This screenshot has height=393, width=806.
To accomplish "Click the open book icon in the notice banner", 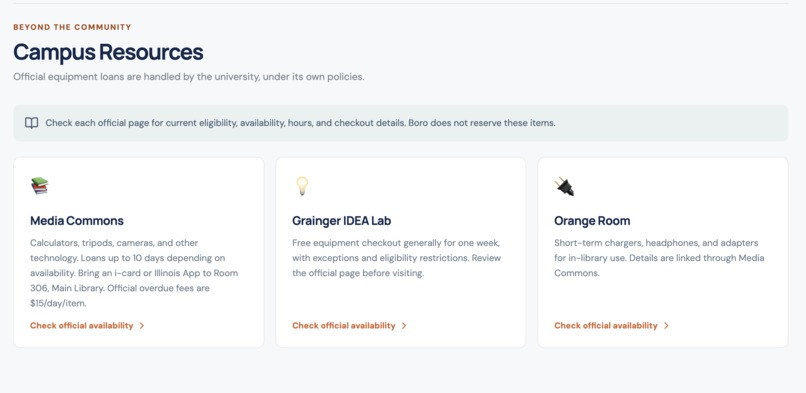I will click(x=31, y=123).
